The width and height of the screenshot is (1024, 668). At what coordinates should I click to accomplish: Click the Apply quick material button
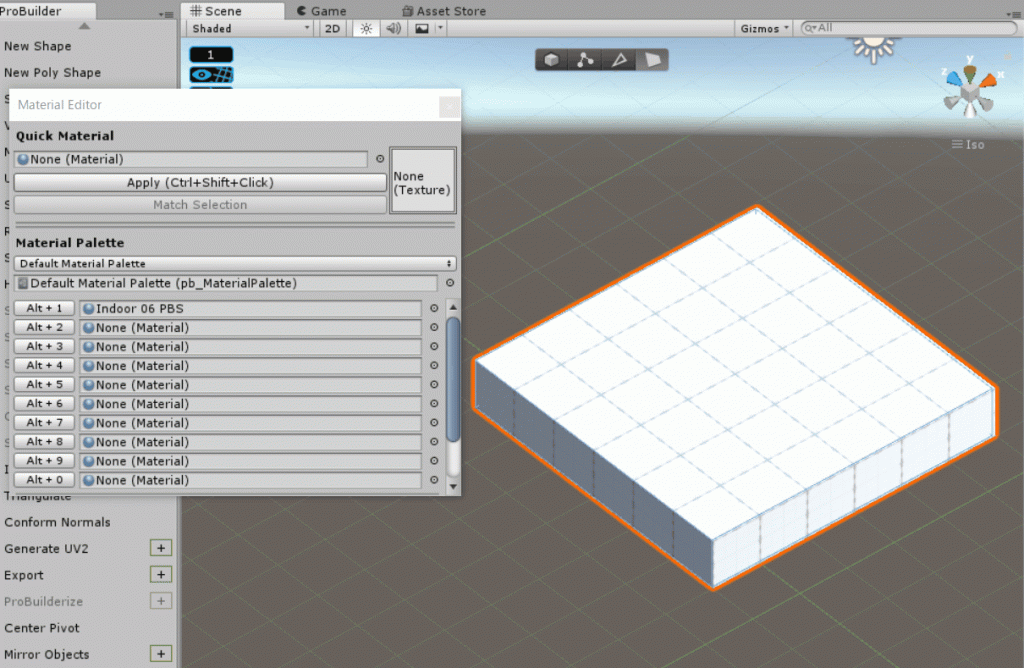(x=199, y=182)
